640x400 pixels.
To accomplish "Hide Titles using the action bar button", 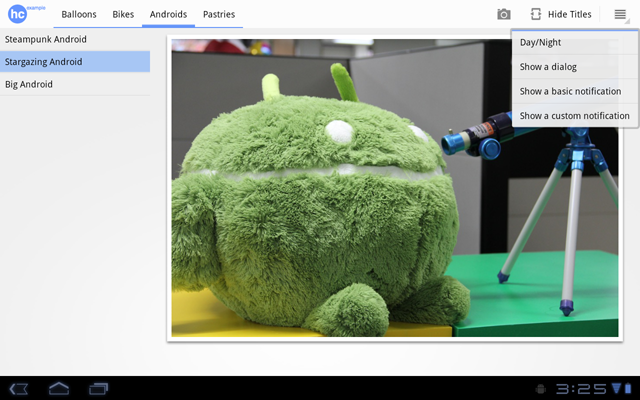I will tap(569, 14).
